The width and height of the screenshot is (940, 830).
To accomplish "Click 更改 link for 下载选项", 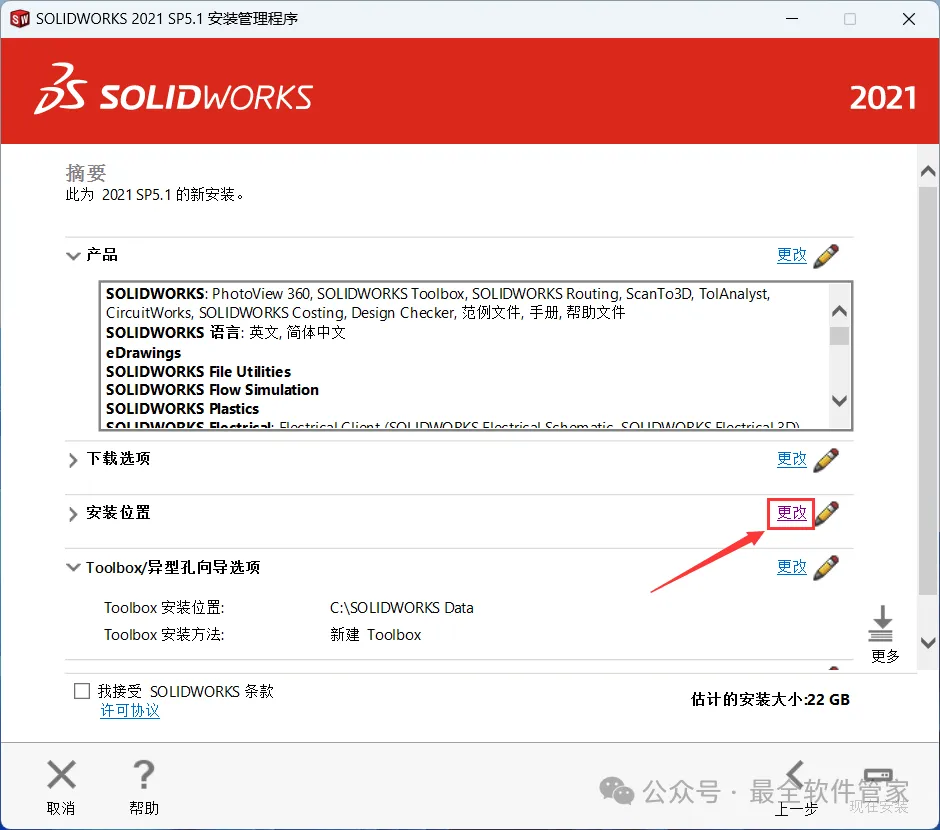I will pyautogui.click(x=792, y=458).
